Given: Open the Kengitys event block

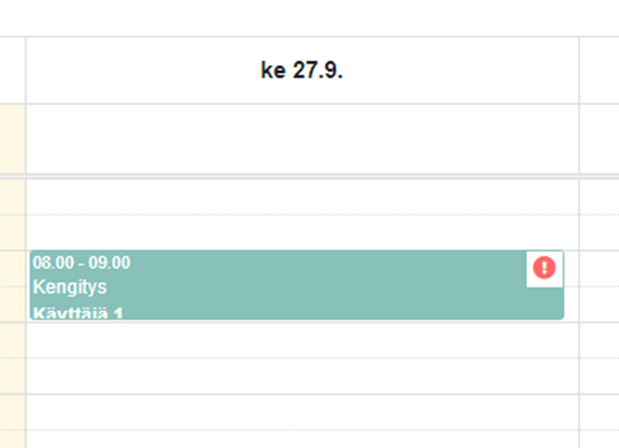Looking at the screenshot, I should click(297, 285).
